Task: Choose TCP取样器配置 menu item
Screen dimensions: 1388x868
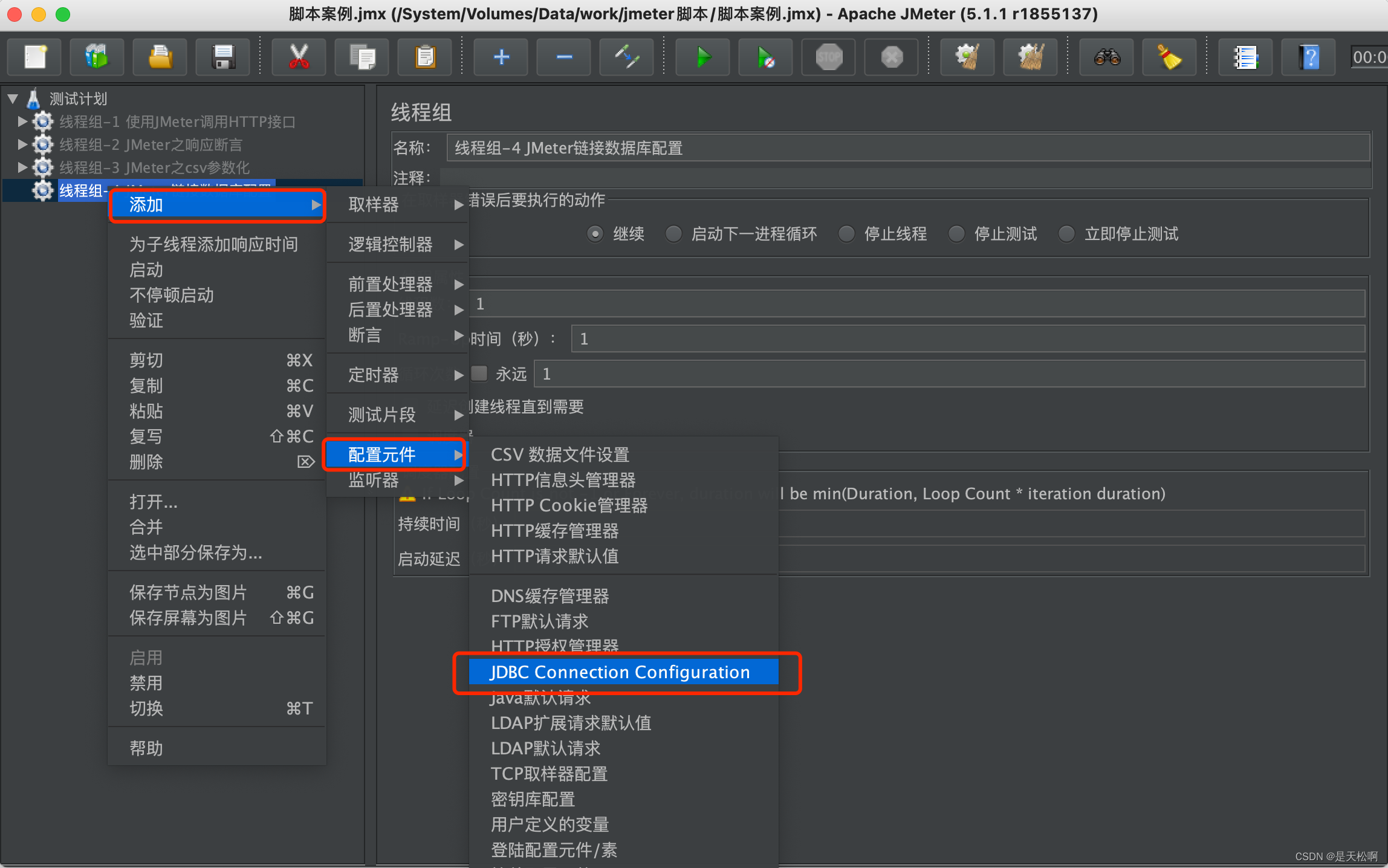Action: click(624, 774)
